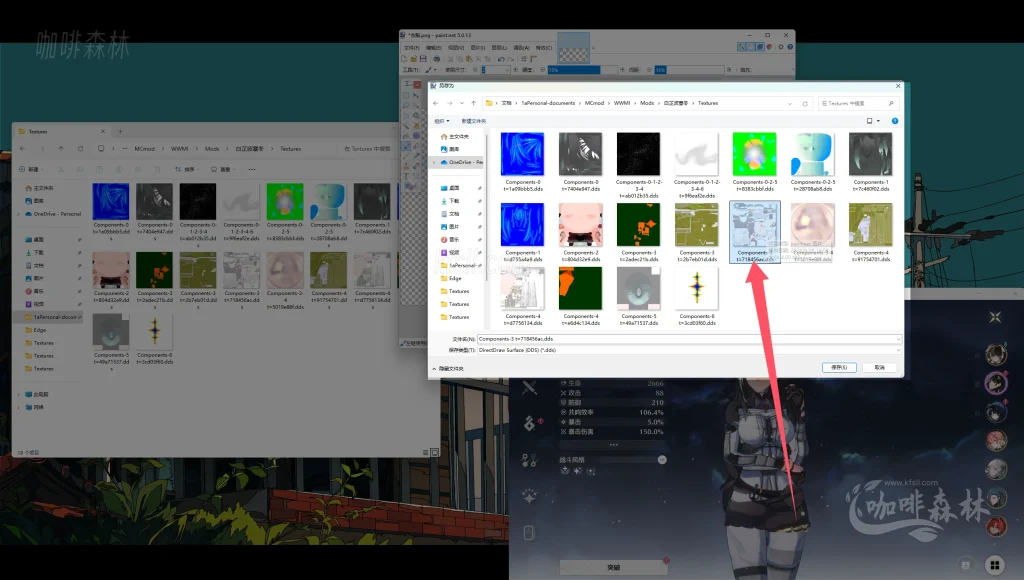
Task: Click the Print icon in paint.net toolbar
Action: point(437,59)
